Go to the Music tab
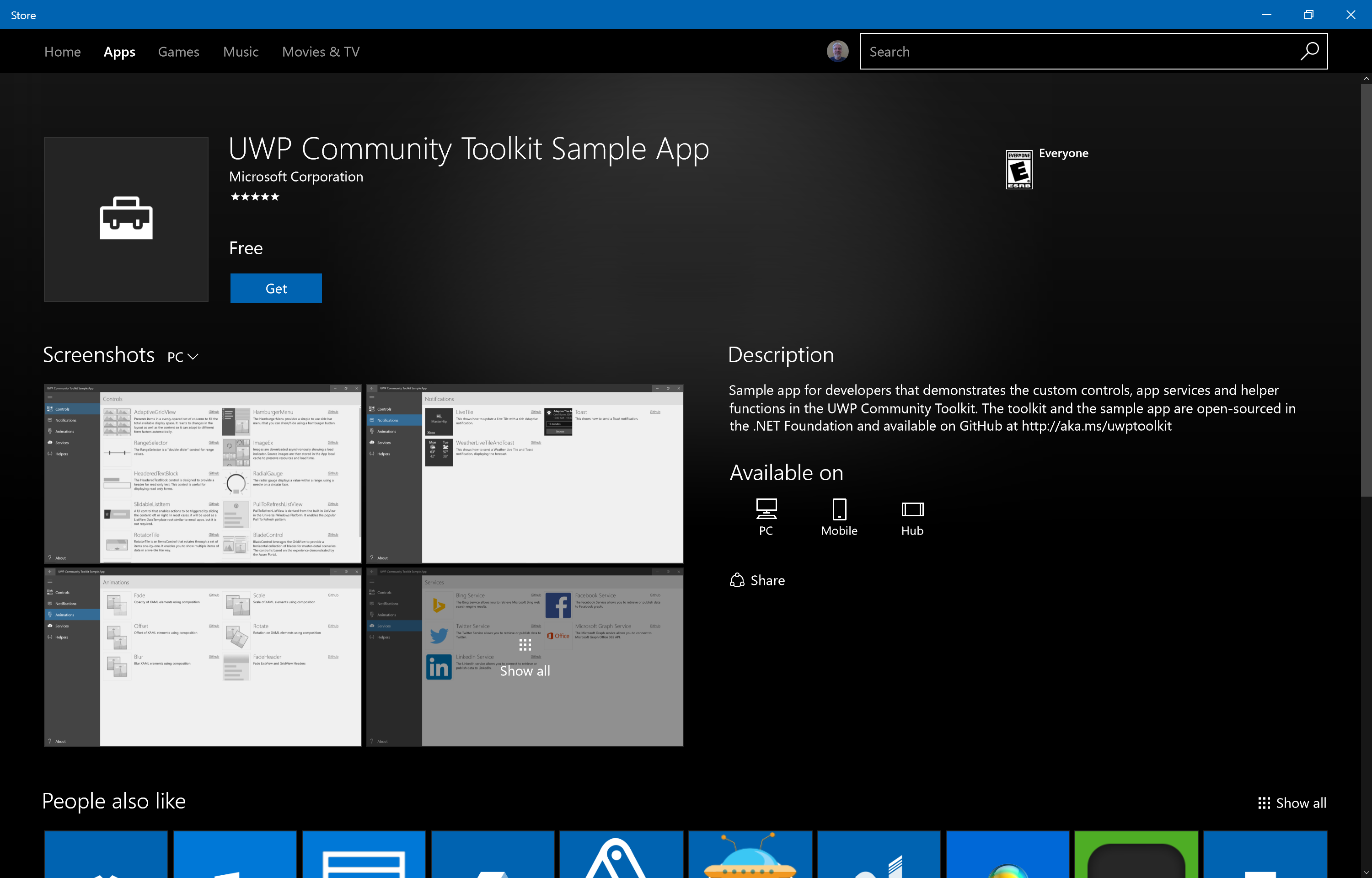Image resolution: width=1372 pixels, height=878 pixels. coord(241,52)
